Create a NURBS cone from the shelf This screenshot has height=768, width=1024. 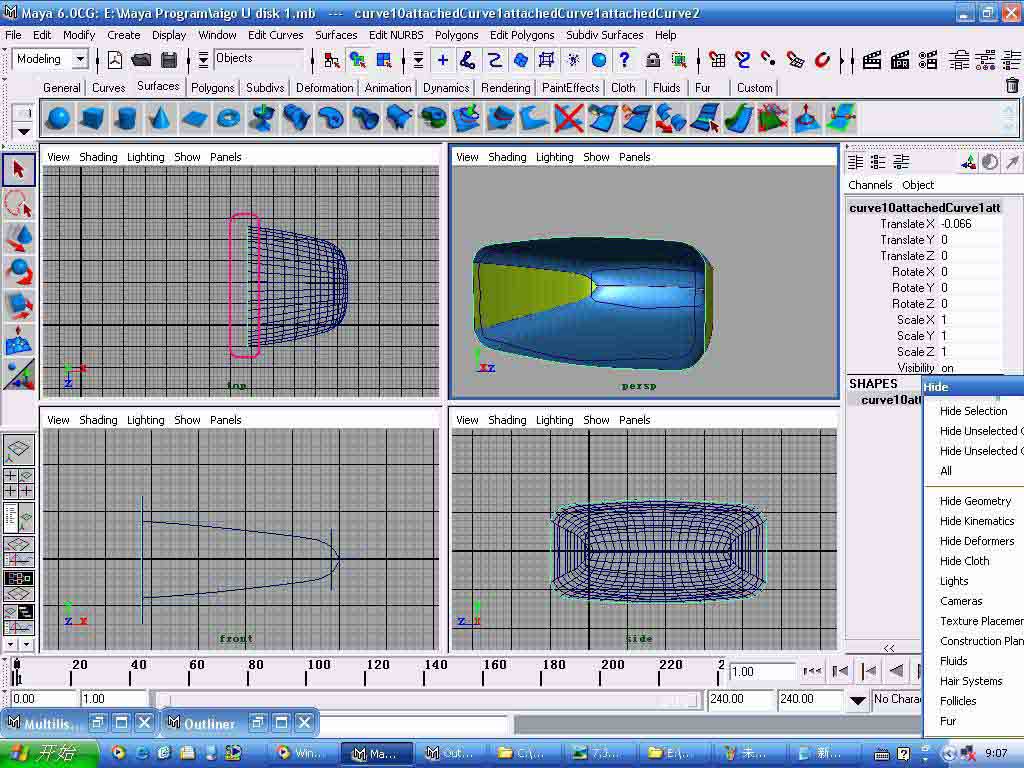(160, 119)
